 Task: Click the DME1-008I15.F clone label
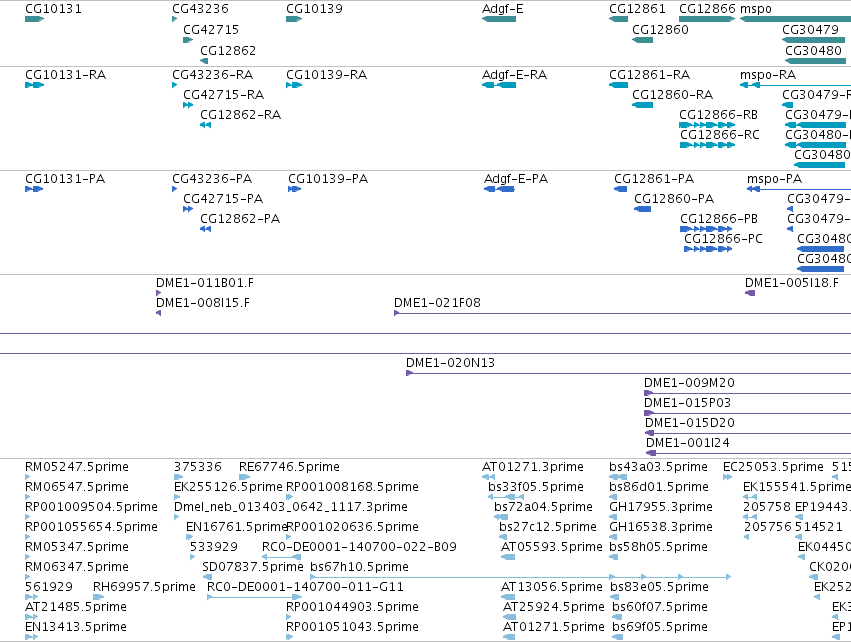[x=203, y=303]
